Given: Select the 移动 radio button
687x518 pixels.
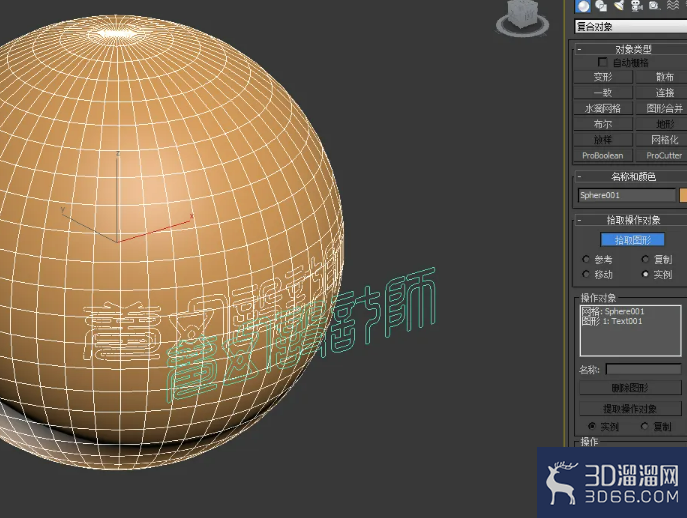Looking at the screenshot, I should click(586, 274).
